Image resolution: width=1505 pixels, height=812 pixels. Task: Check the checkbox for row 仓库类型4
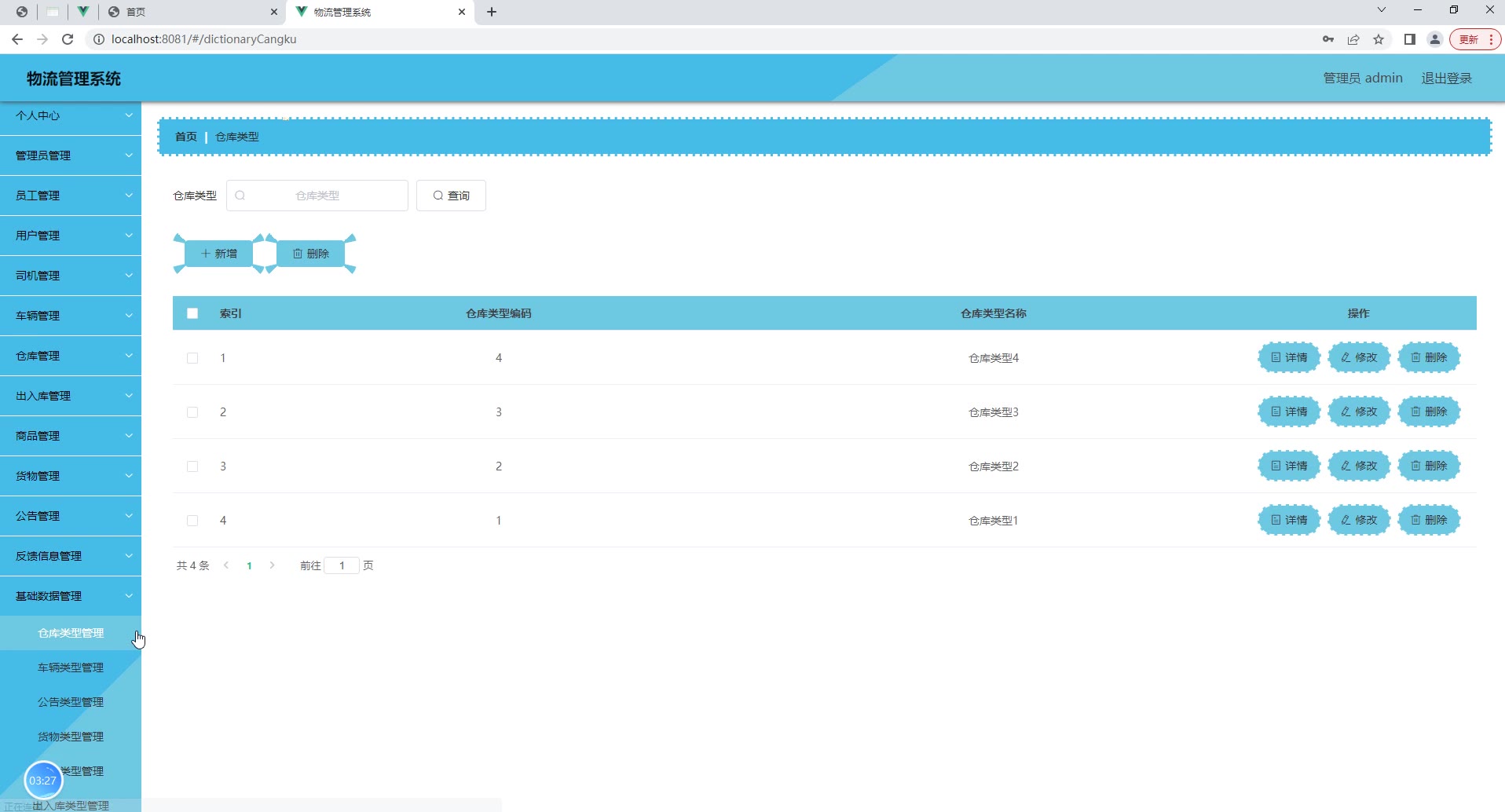coord(192,358)
